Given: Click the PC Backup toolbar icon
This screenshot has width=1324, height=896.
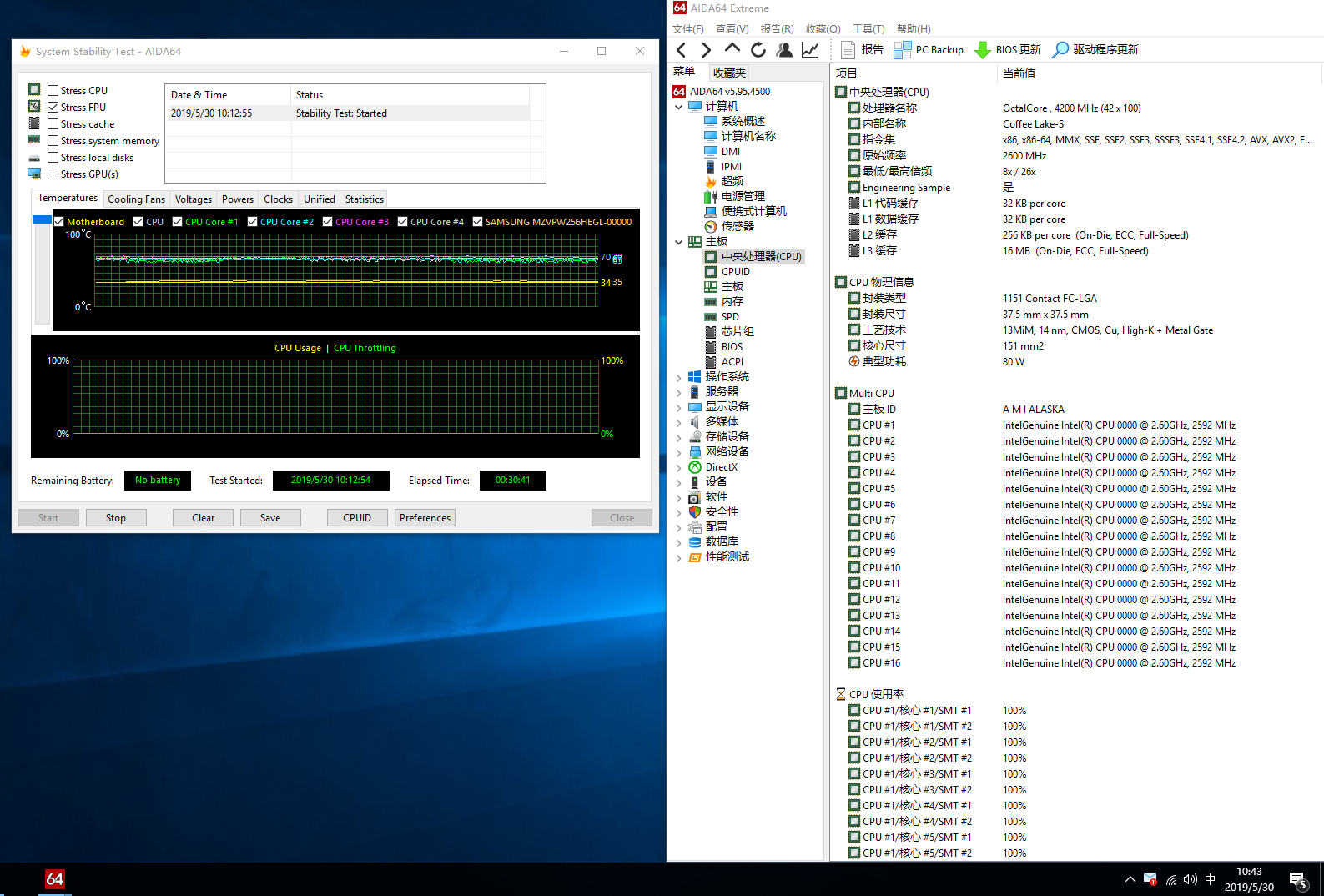Looking at the screenshot, I should (902, 50).
